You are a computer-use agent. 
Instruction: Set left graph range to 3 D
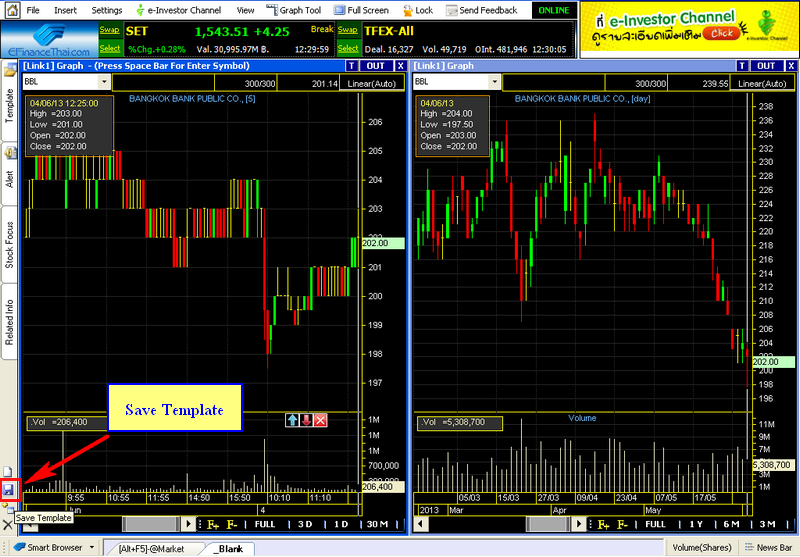(305, 524)
